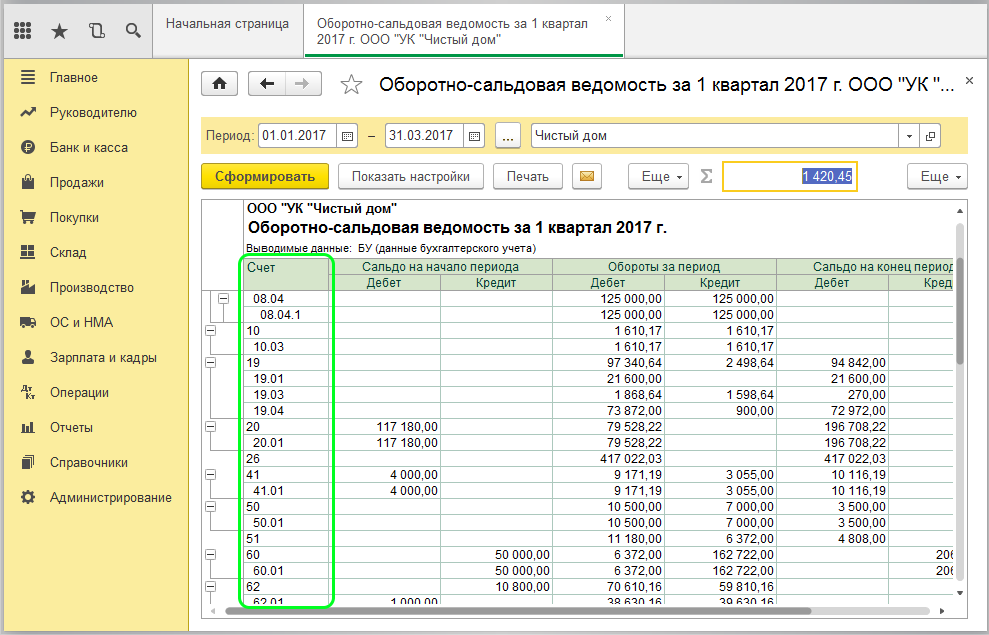Collapse the account 41 group
989x635 pixels.
[210, 474]
